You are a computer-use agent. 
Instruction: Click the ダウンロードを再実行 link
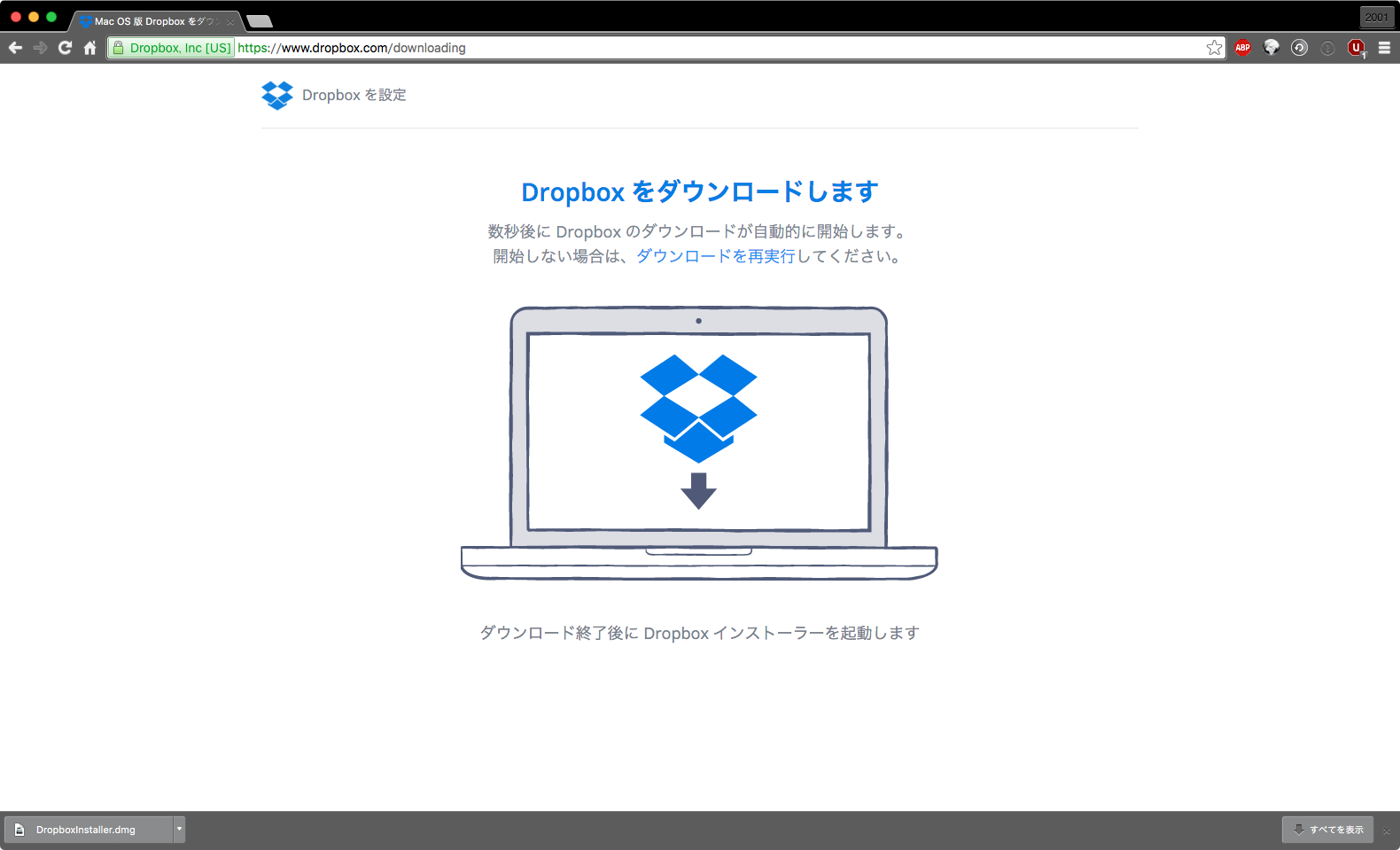(x=716, y=256)
